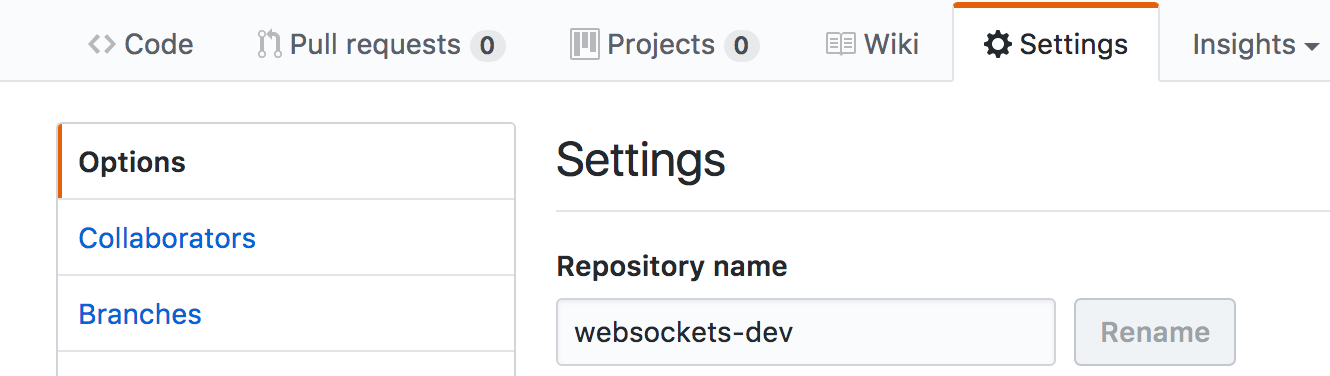Select the Settings tab

click(1056, 42)
